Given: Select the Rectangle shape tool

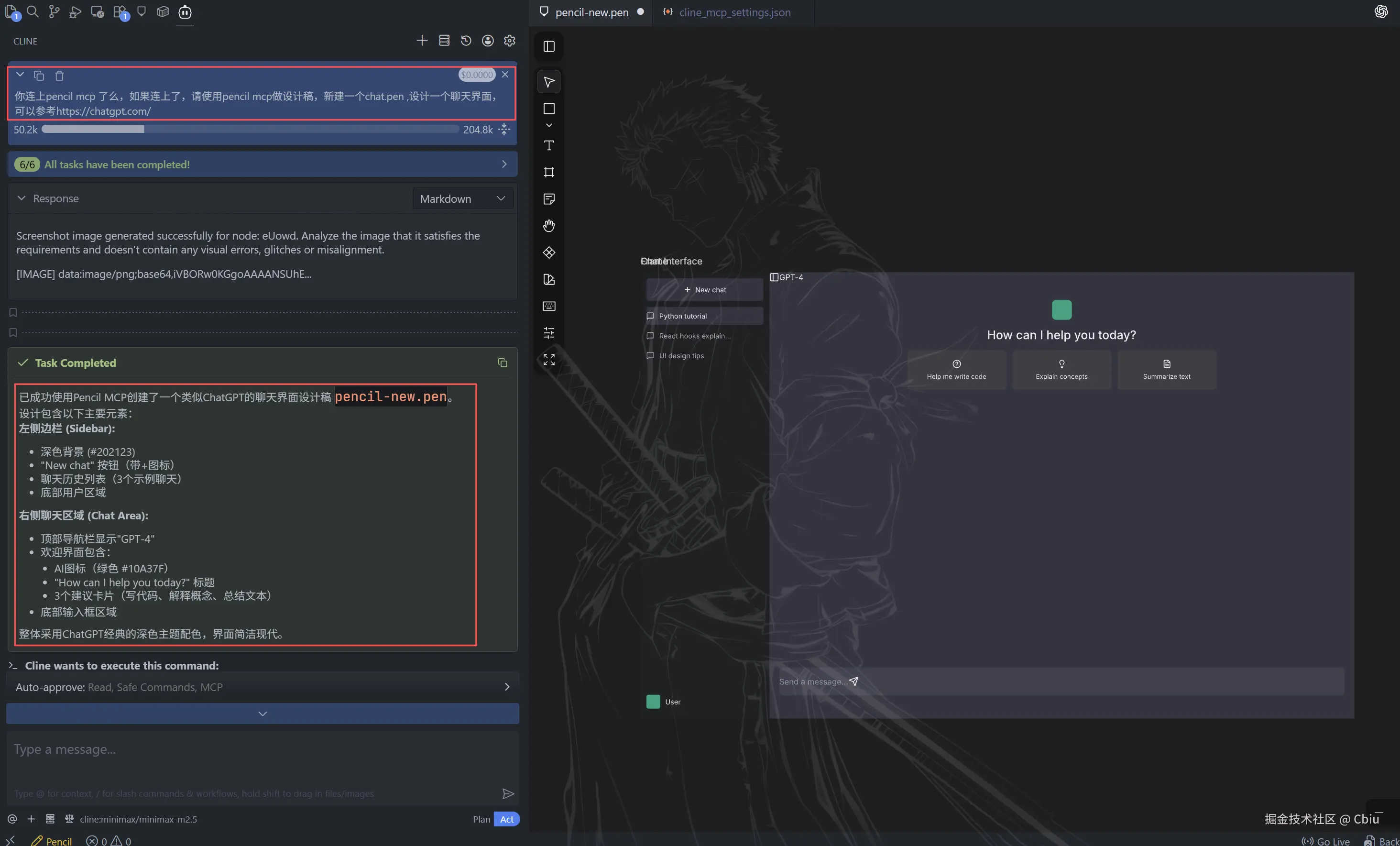Looking at the screenshot, I should click(x=549, y=109).
